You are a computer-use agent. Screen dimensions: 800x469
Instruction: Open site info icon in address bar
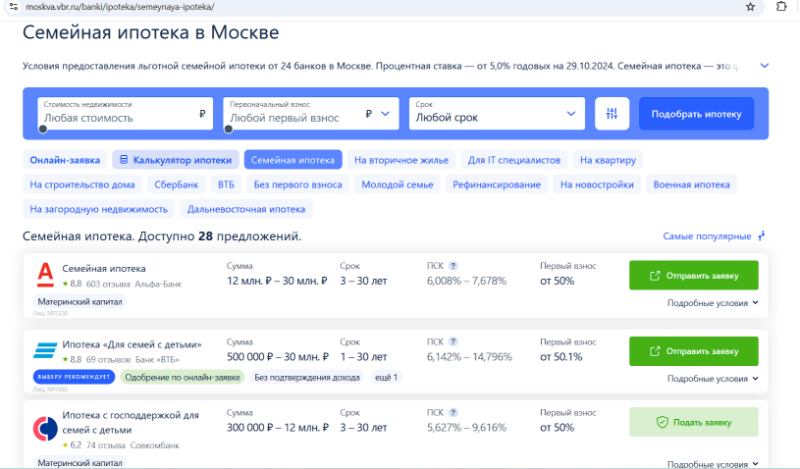point(9,6)
